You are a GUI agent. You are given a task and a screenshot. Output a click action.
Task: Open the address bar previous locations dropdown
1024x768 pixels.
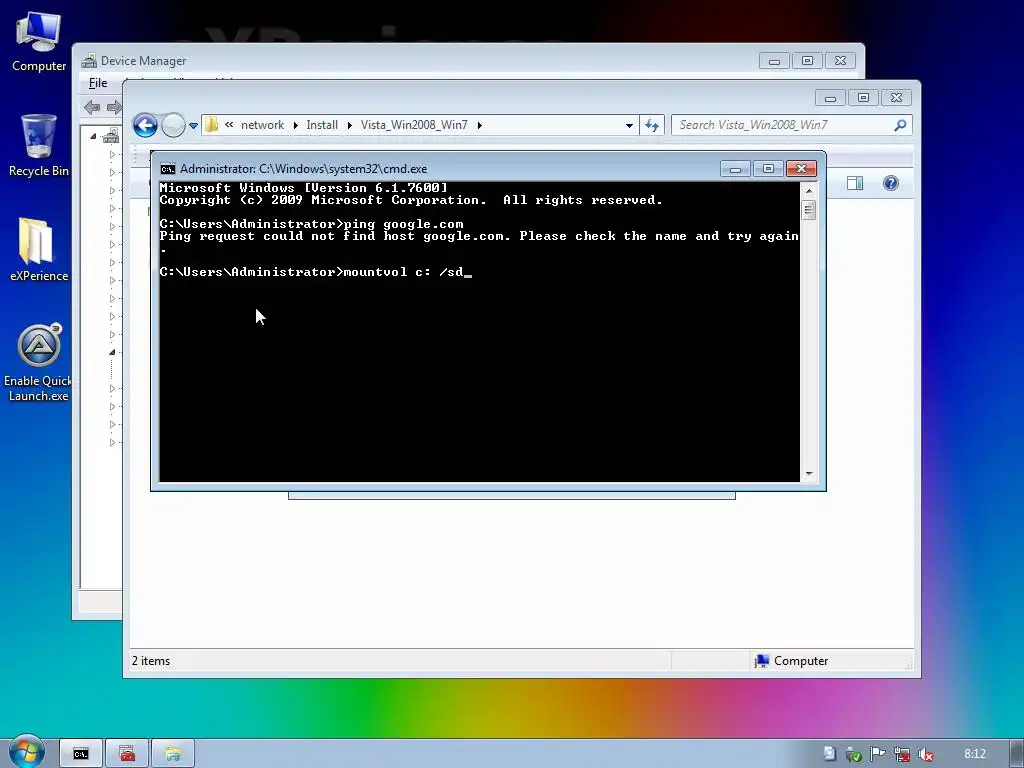[x=629, y=125]
